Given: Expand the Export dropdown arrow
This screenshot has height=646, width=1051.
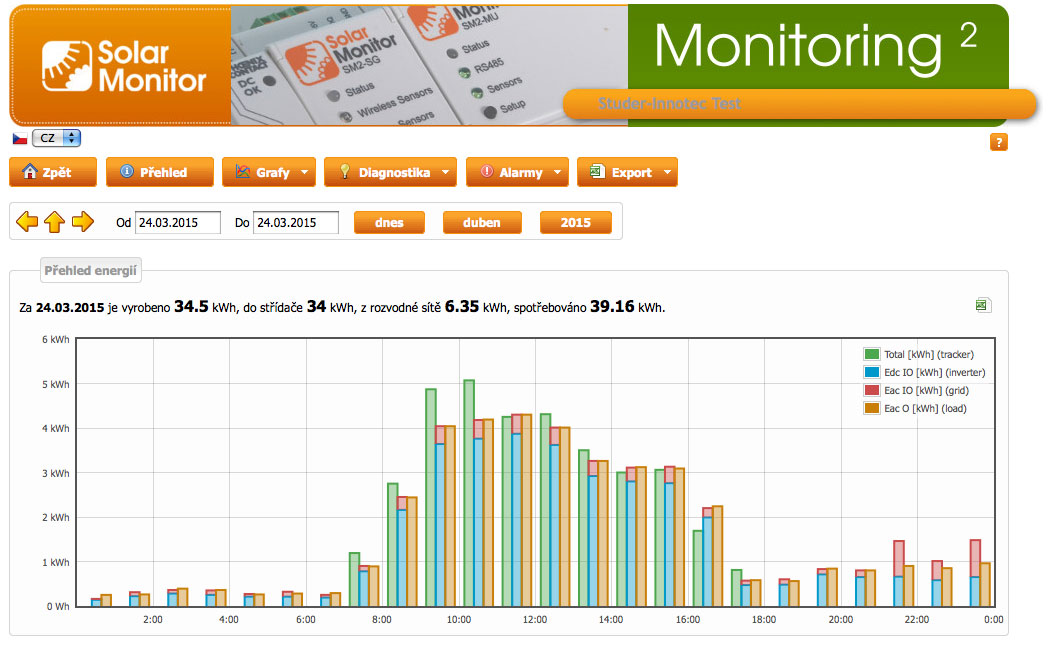Looking at the screenshot, I should point(667,172).
